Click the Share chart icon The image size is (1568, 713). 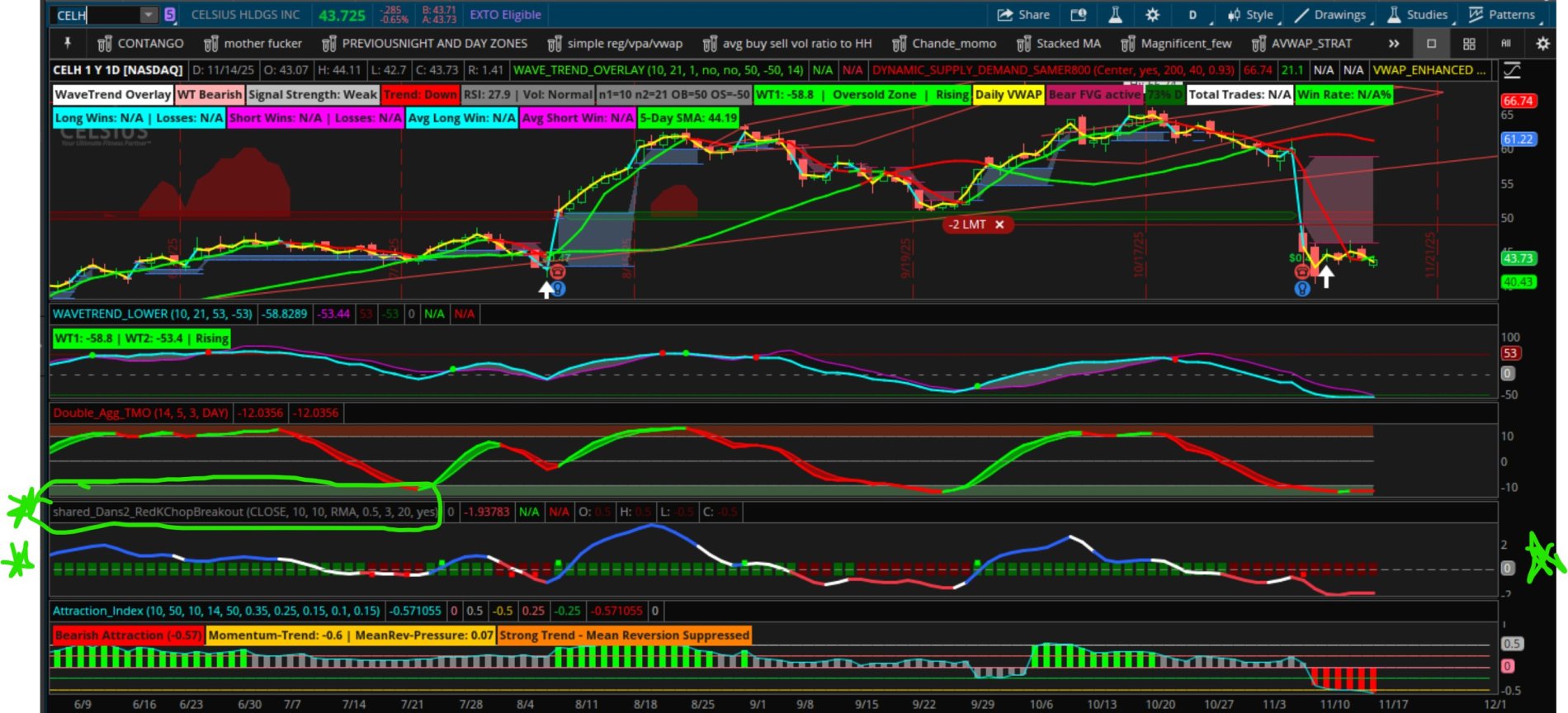click(1023, 15)
